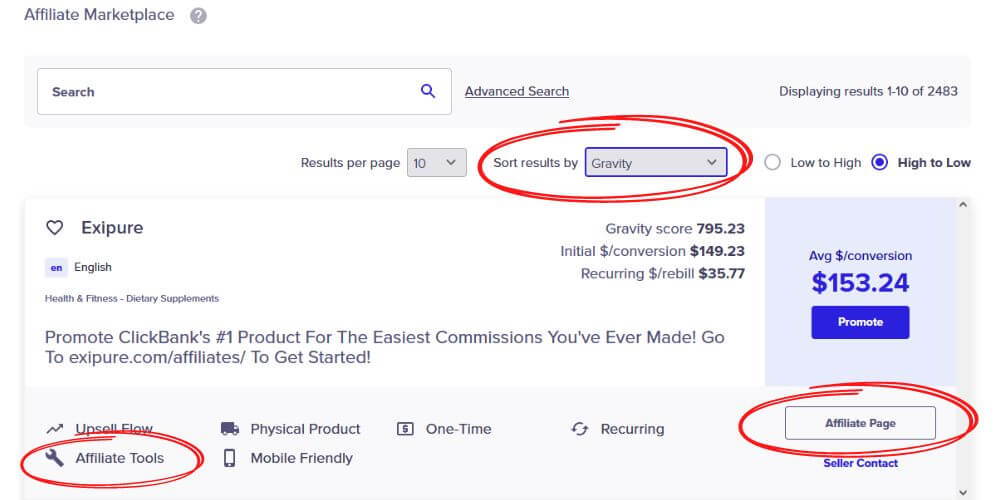Click the blue Promote button
The image size is (1000, 500).
click(x=860, y=322)
